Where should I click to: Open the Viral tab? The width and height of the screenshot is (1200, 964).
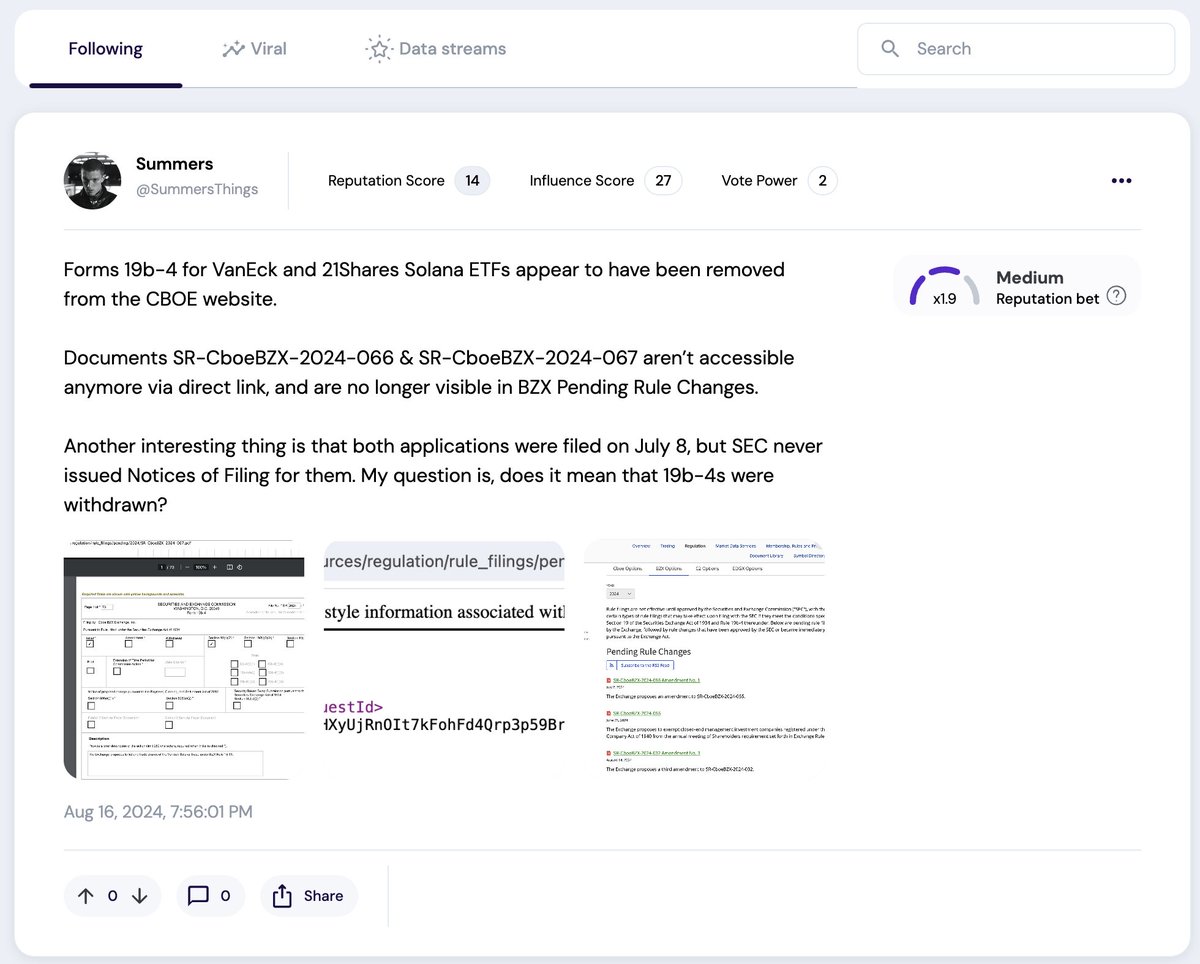(254, 49)
